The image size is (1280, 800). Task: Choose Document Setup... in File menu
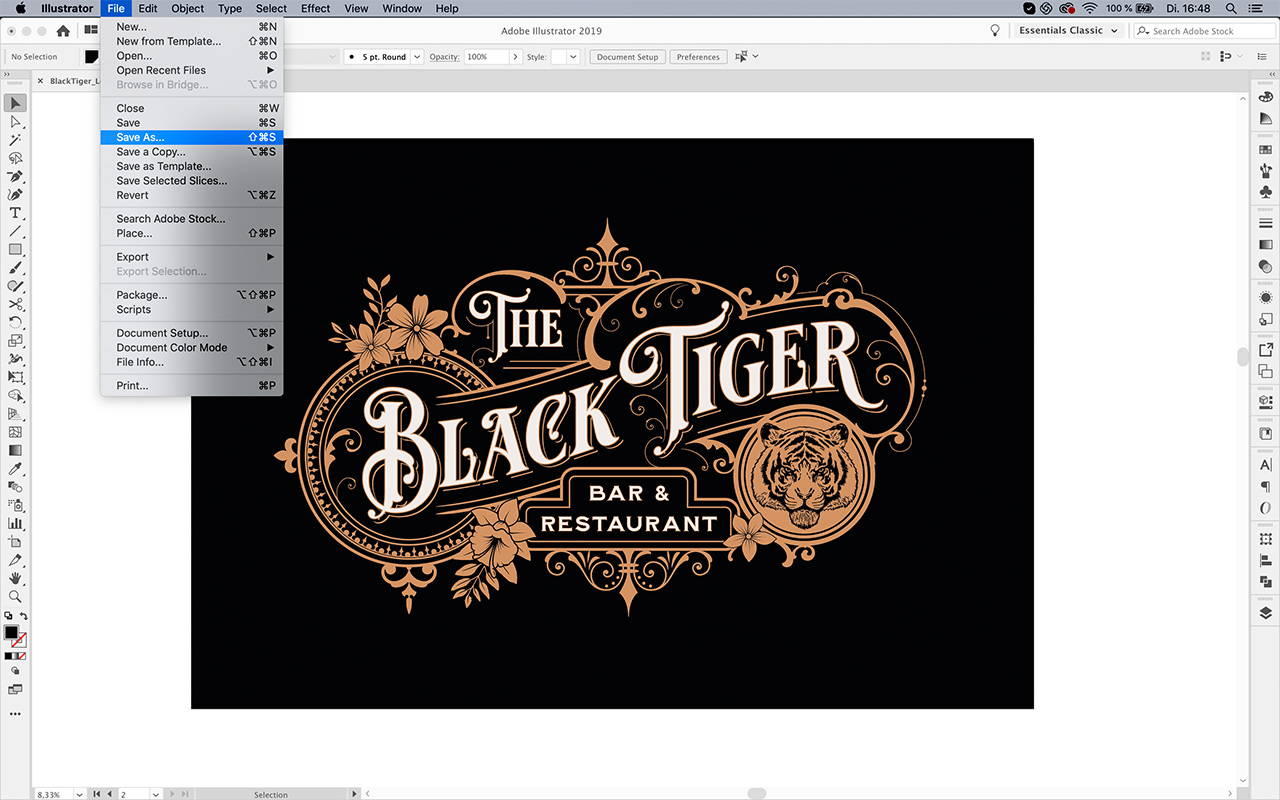[190, 333]
